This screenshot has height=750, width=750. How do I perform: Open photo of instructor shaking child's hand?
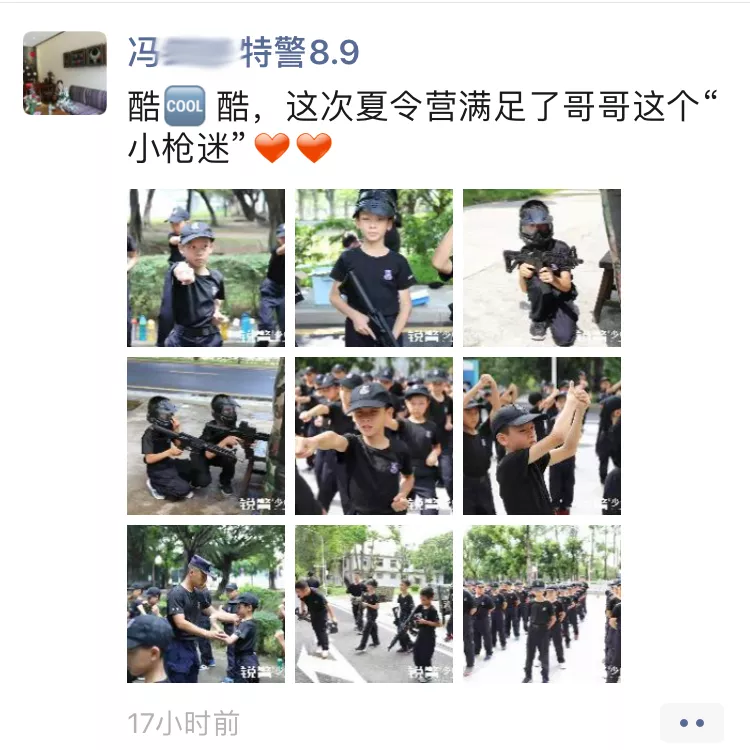point(206,604)
